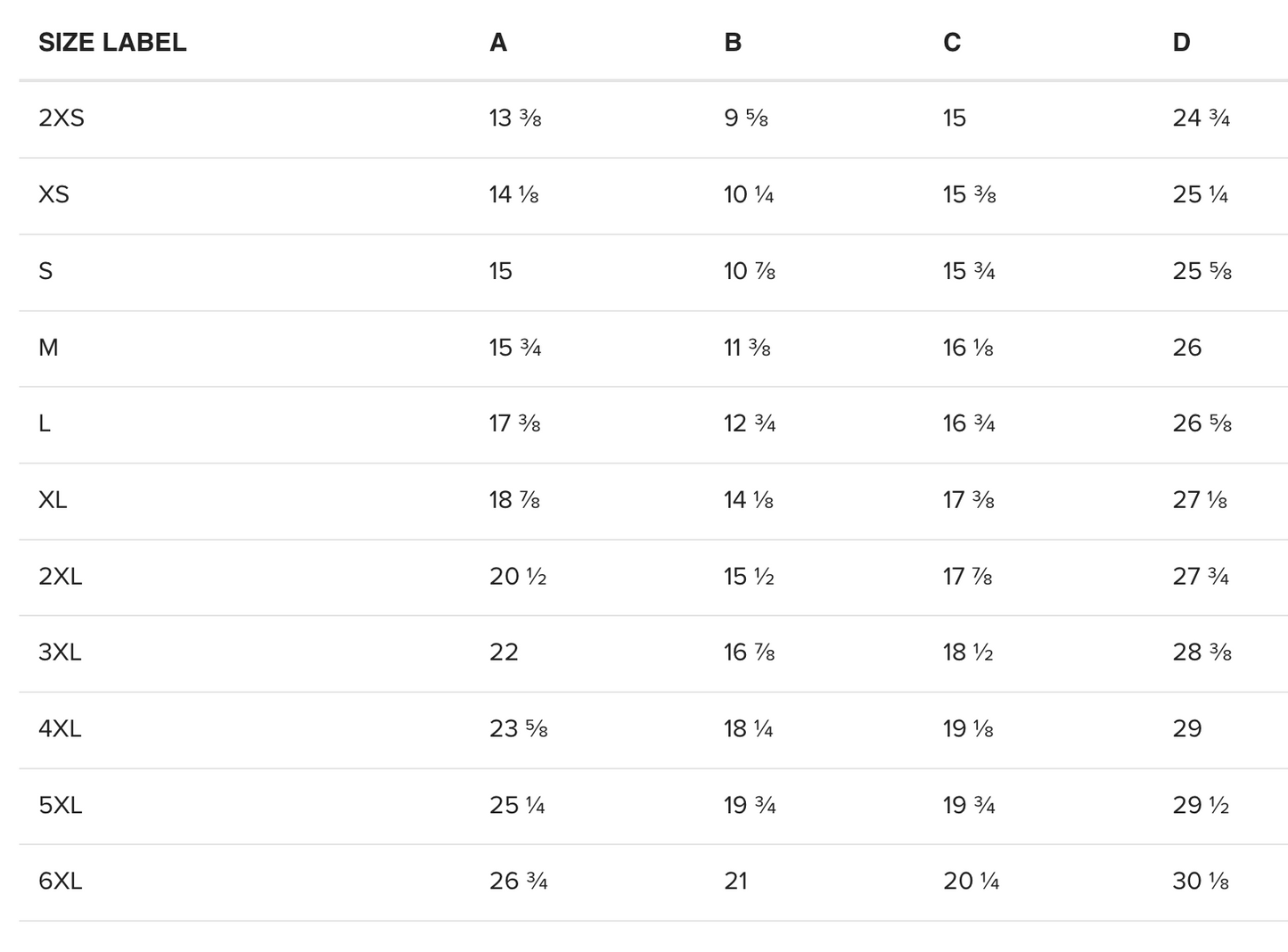The image size is (1288, 952).
Task: Select the 23 ⅝ value for 4XL
Action: (519, 729)
